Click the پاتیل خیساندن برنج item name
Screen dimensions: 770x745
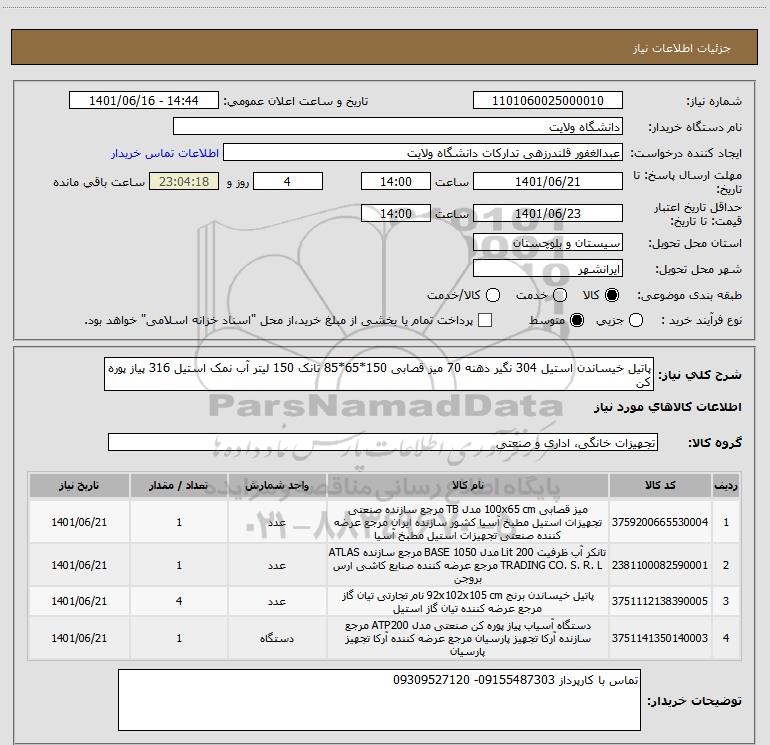tap(468, 602)
